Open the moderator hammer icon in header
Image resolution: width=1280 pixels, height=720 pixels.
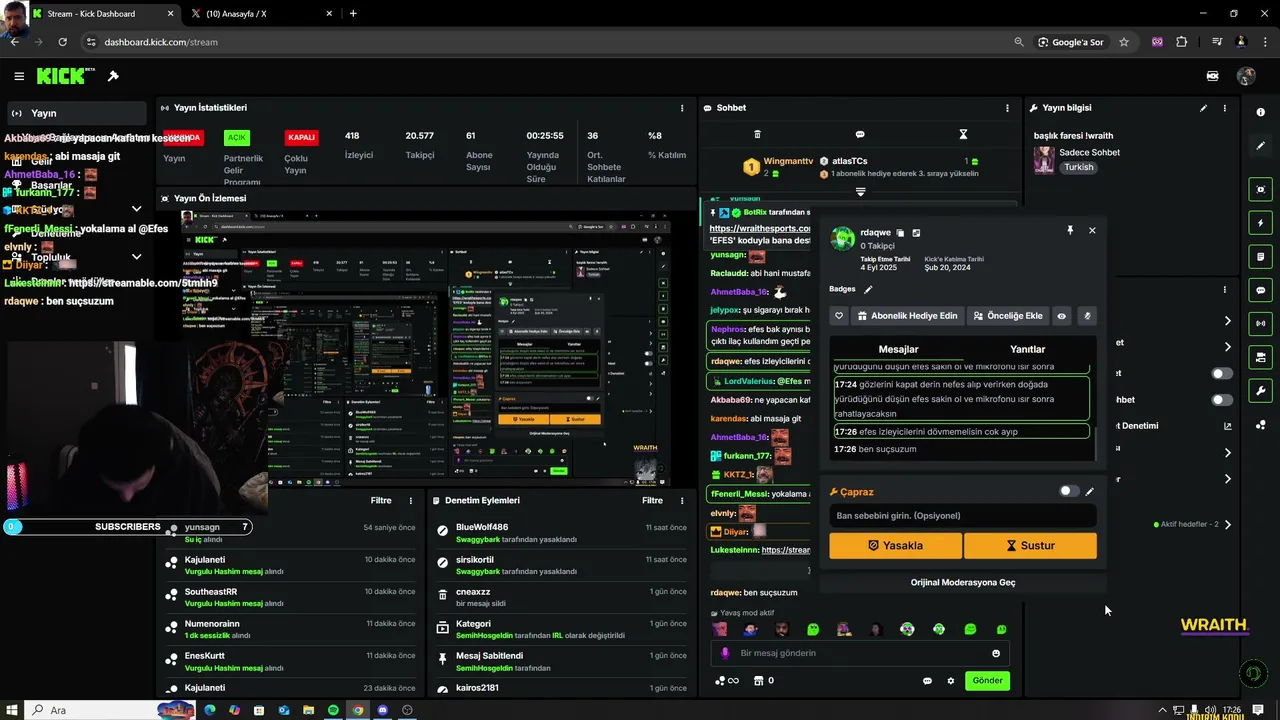(113, 76)
